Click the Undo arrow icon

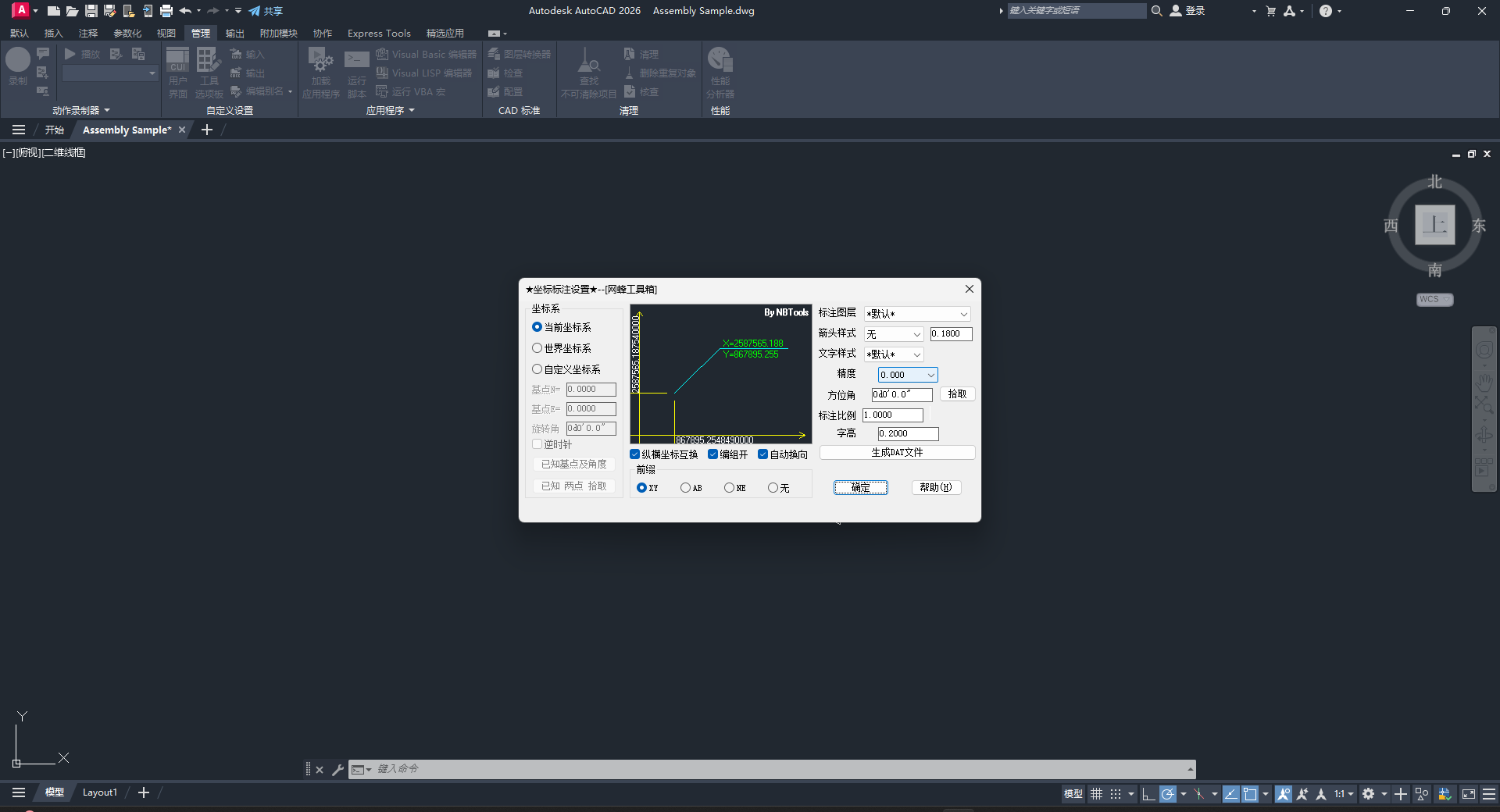185,11
